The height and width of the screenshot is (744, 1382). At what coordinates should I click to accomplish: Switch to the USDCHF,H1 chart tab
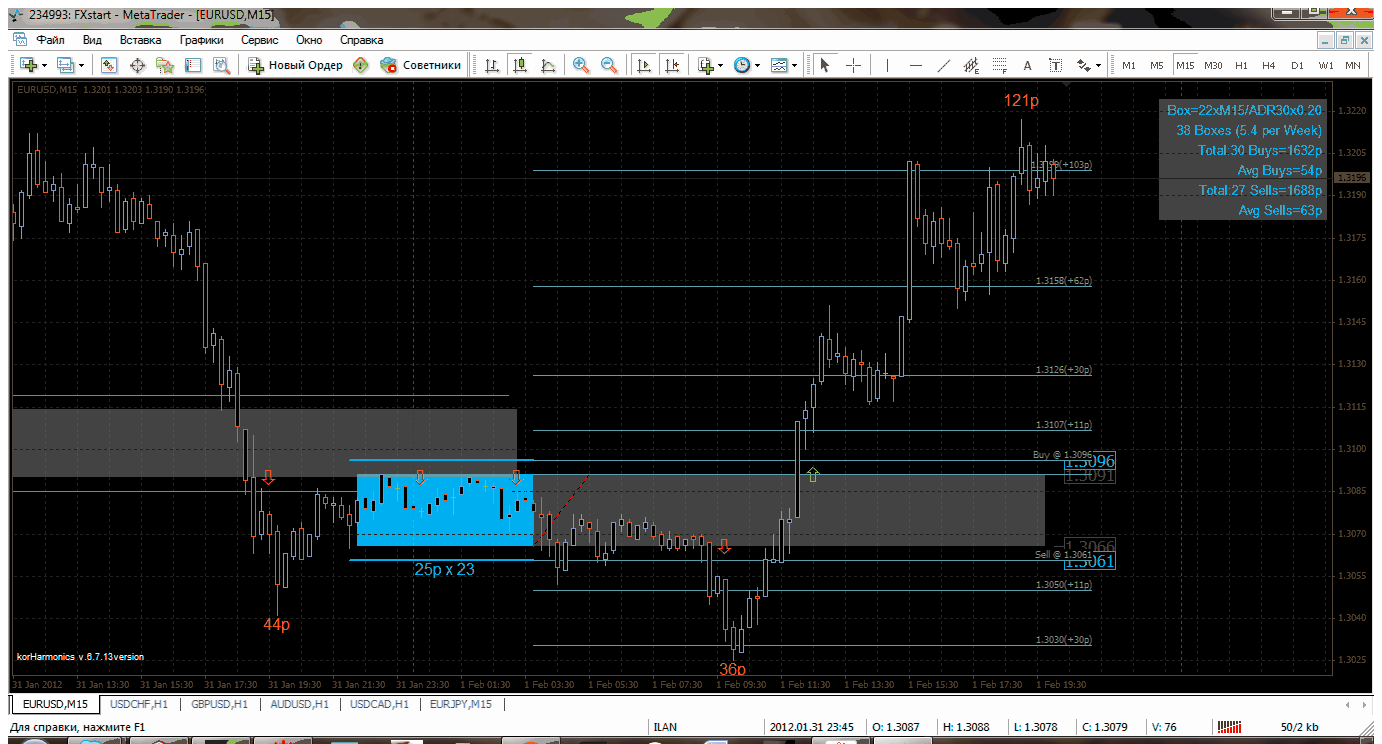pyautogui.click(x=137, y=704)
